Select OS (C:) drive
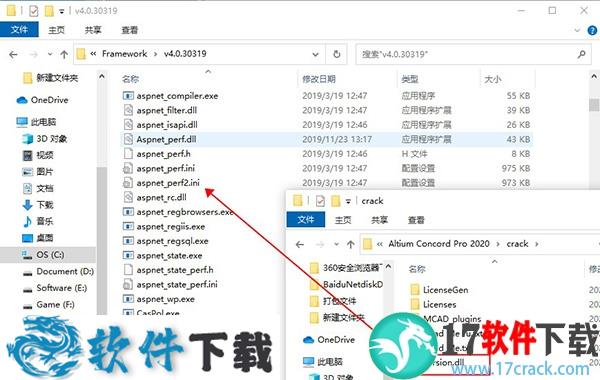This screenshot has height=380, width=600. pyautogui.click(x=48, y=254)
